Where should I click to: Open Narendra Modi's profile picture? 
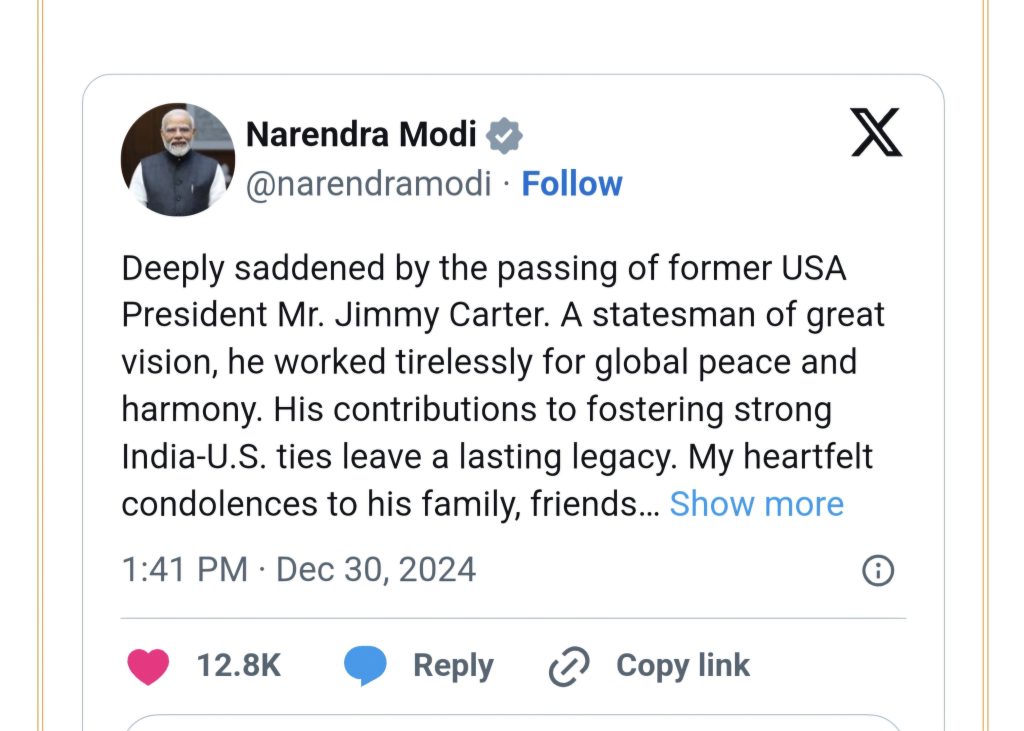(178, 159)
